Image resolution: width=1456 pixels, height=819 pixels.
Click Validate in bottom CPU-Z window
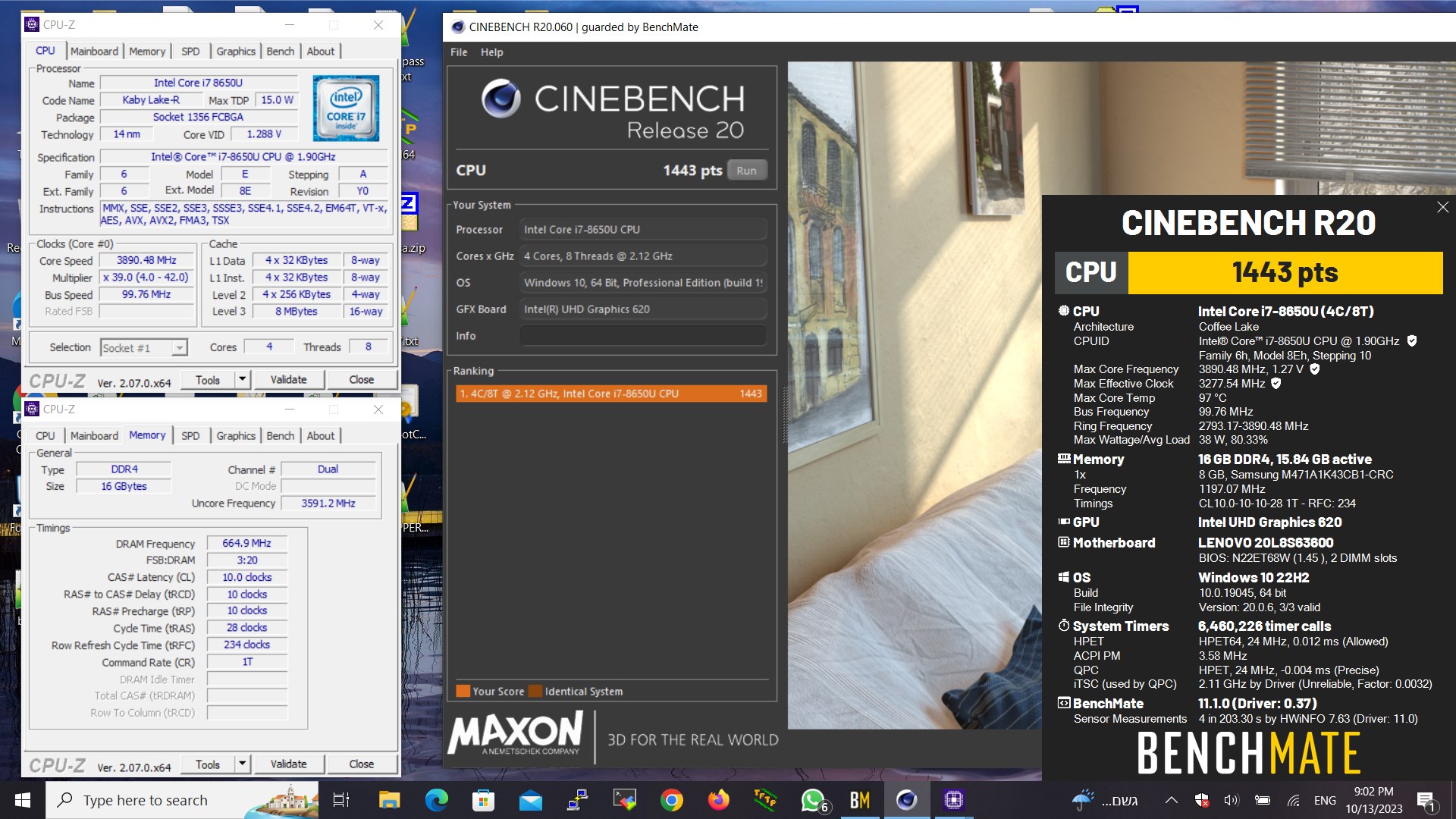tap(289, 764)
